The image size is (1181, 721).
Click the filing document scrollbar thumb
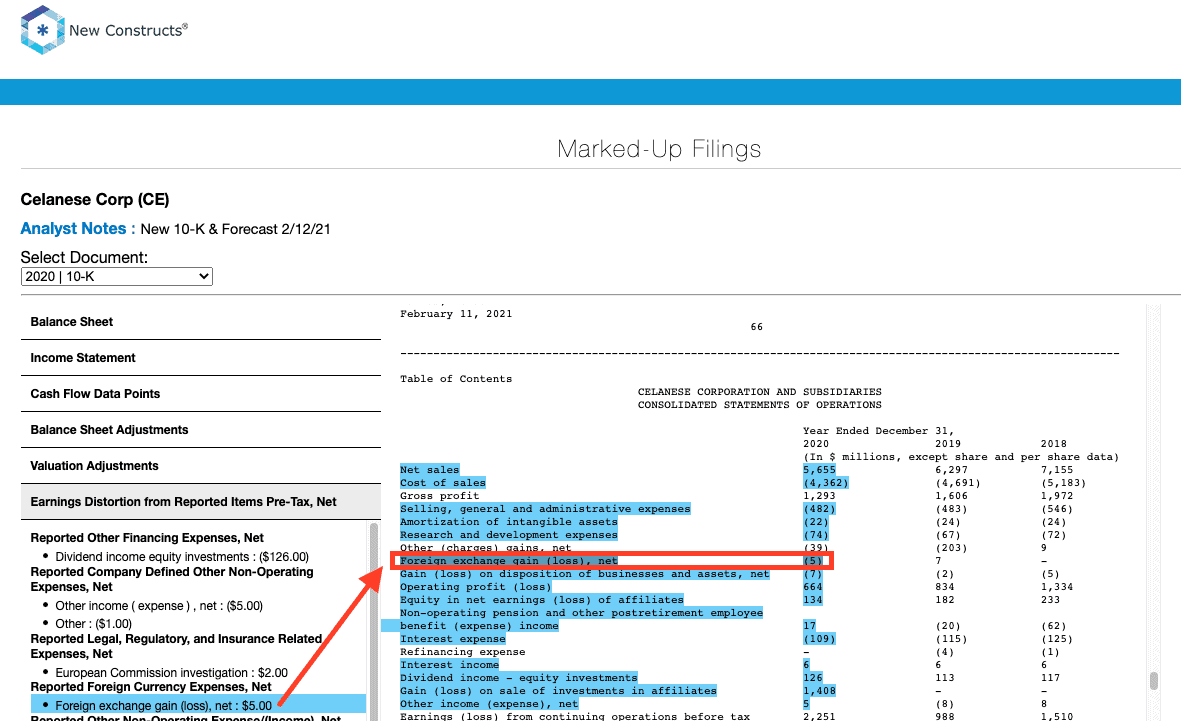click(1153, 680)
